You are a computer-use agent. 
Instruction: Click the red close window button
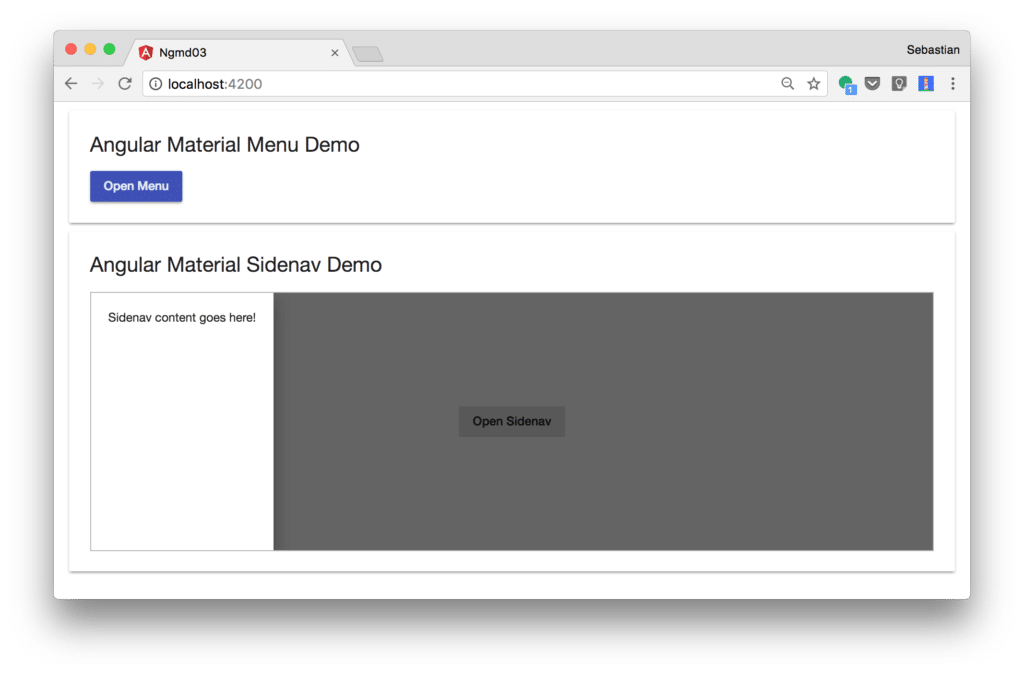point(71,49)
